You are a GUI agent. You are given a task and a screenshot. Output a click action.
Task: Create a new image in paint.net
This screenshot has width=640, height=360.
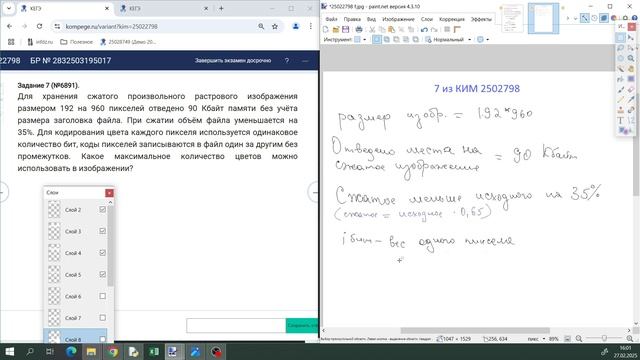point(325,29)
